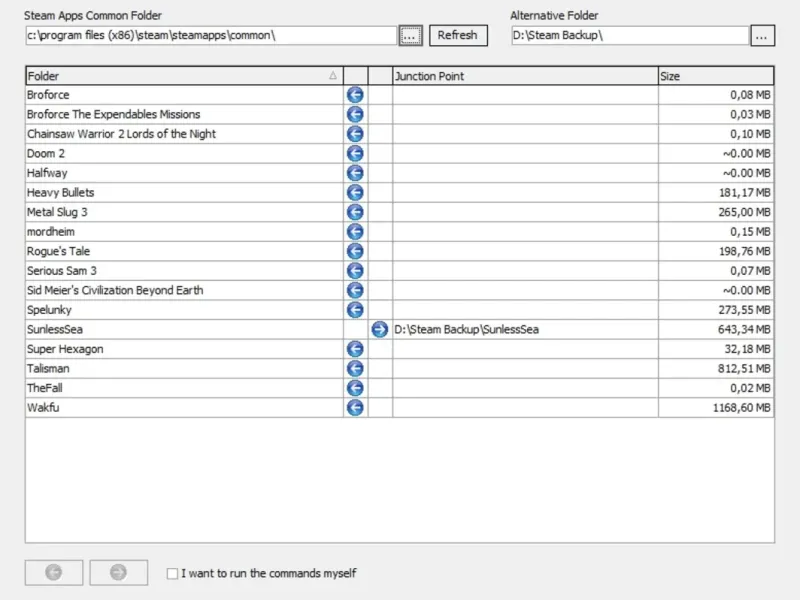Click the move arrow beside Doom 2
Viewport: 800px width, 600px height.
(355, 154)
